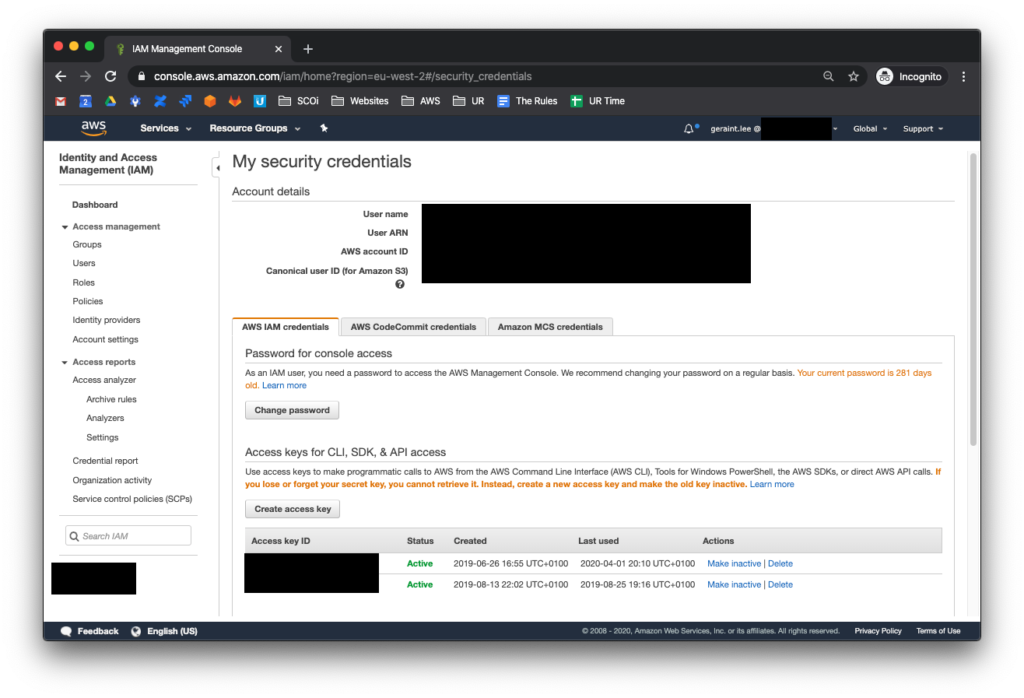Close the IAM Management Console tab
Viewport: 1024px width, 698px height.
[278, 49]
